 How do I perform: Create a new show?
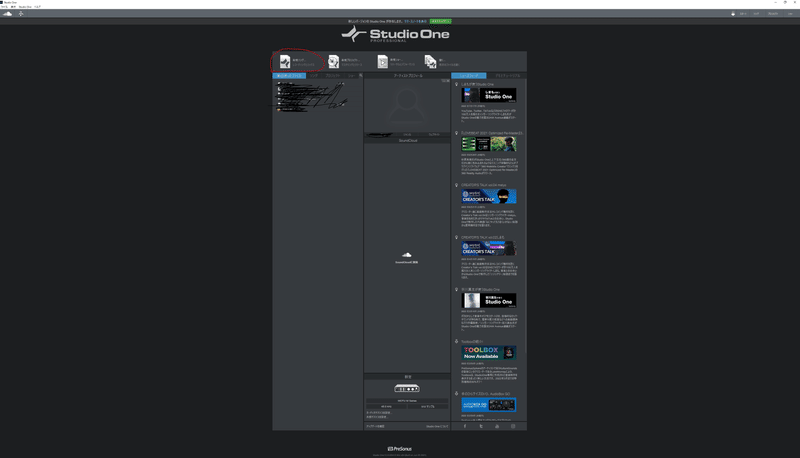396,62
